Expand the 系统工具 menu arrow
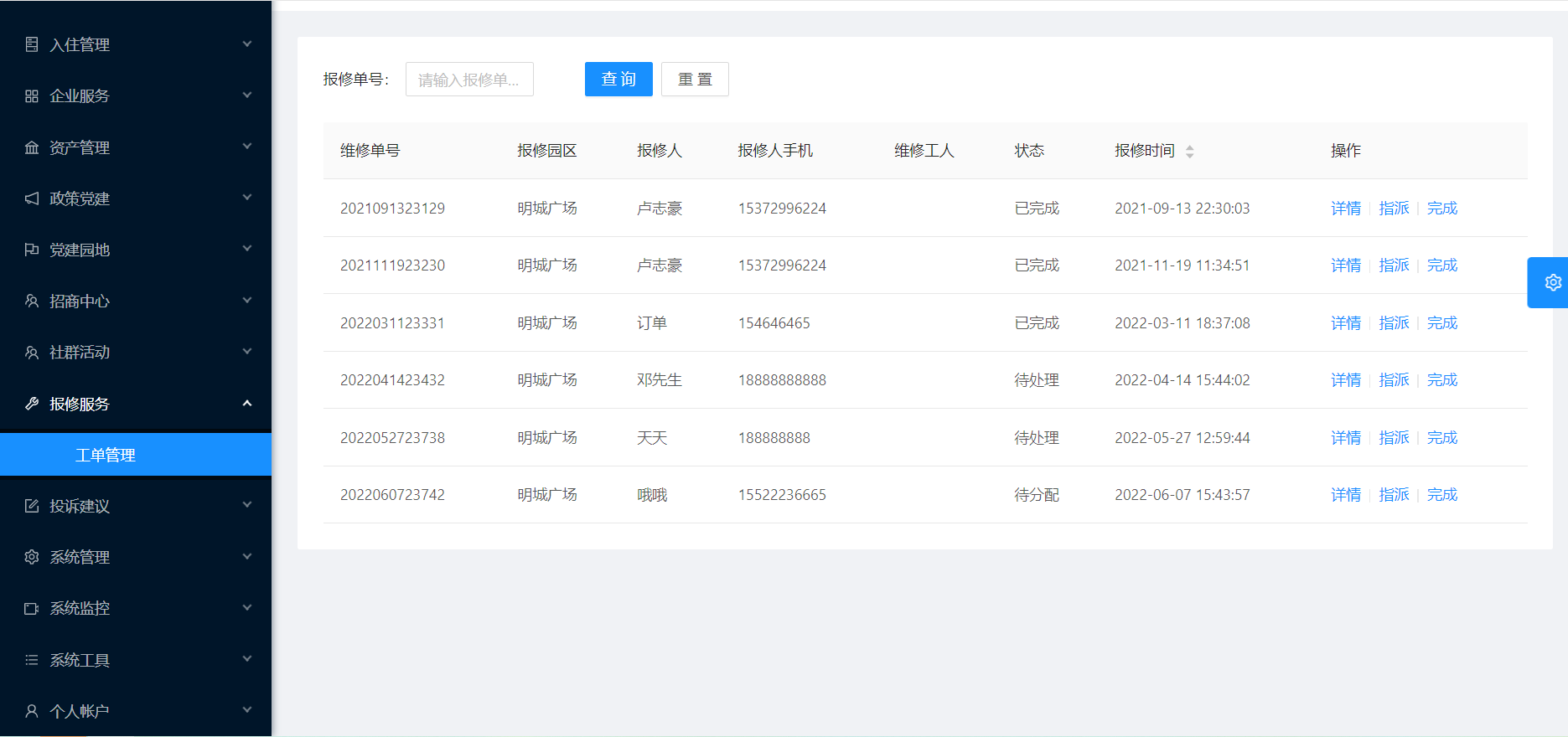The height and width of the screenshot is (737, 1568). point(247,659)
